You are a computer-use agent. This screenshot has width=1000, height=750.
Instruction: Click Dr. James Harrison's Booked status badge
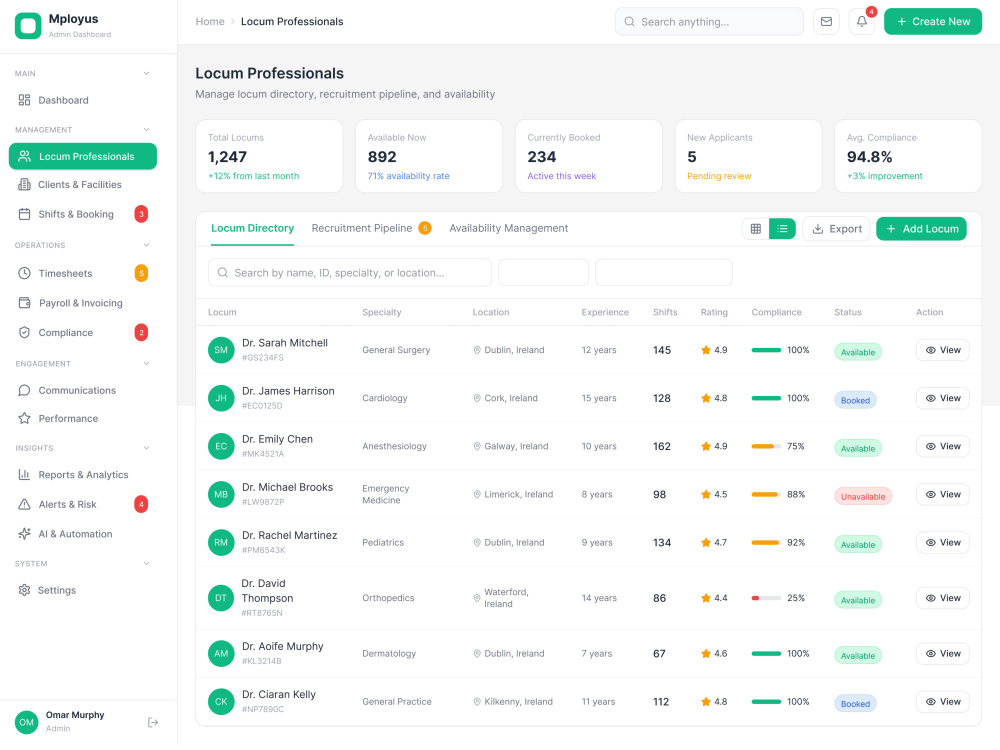click(855, 401)
